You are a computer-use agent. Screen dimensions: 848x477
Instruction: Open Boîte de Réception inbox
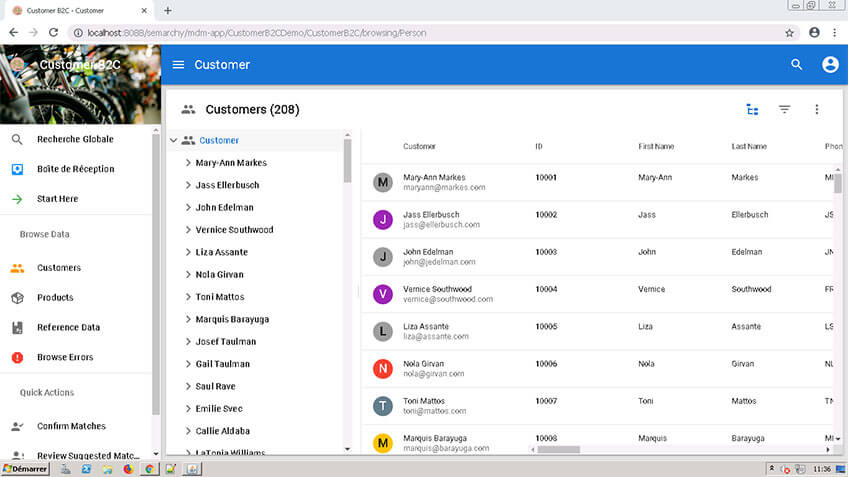coord(75,169)
